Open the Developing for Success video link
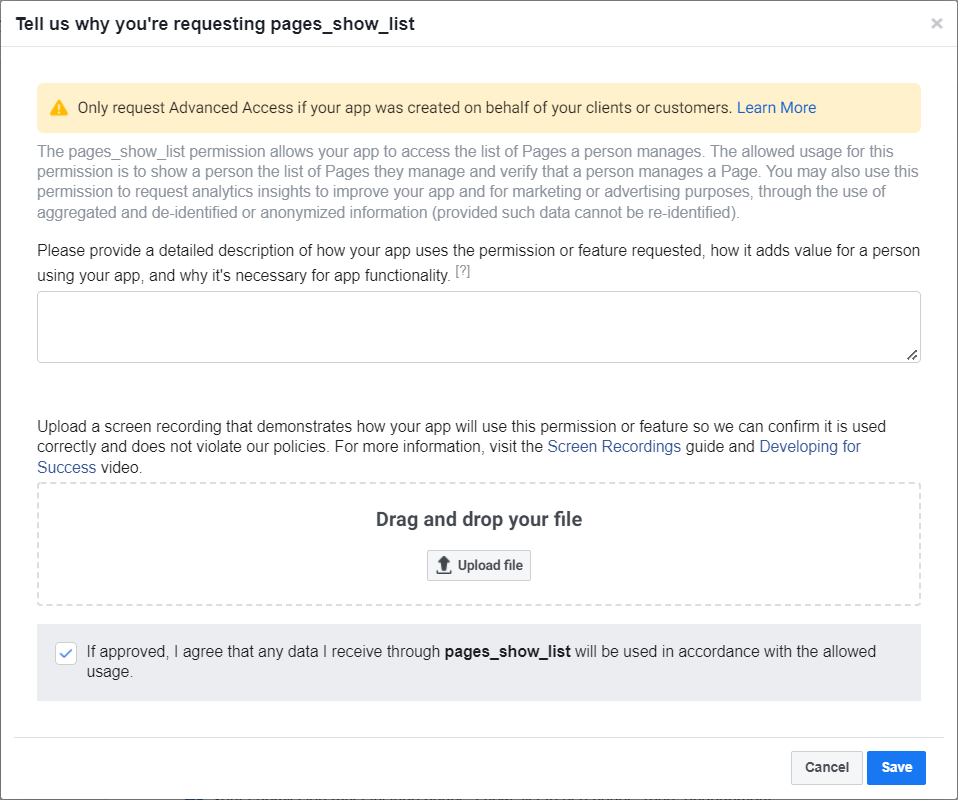This screenshot has width=958, height=800. (809, 447)
